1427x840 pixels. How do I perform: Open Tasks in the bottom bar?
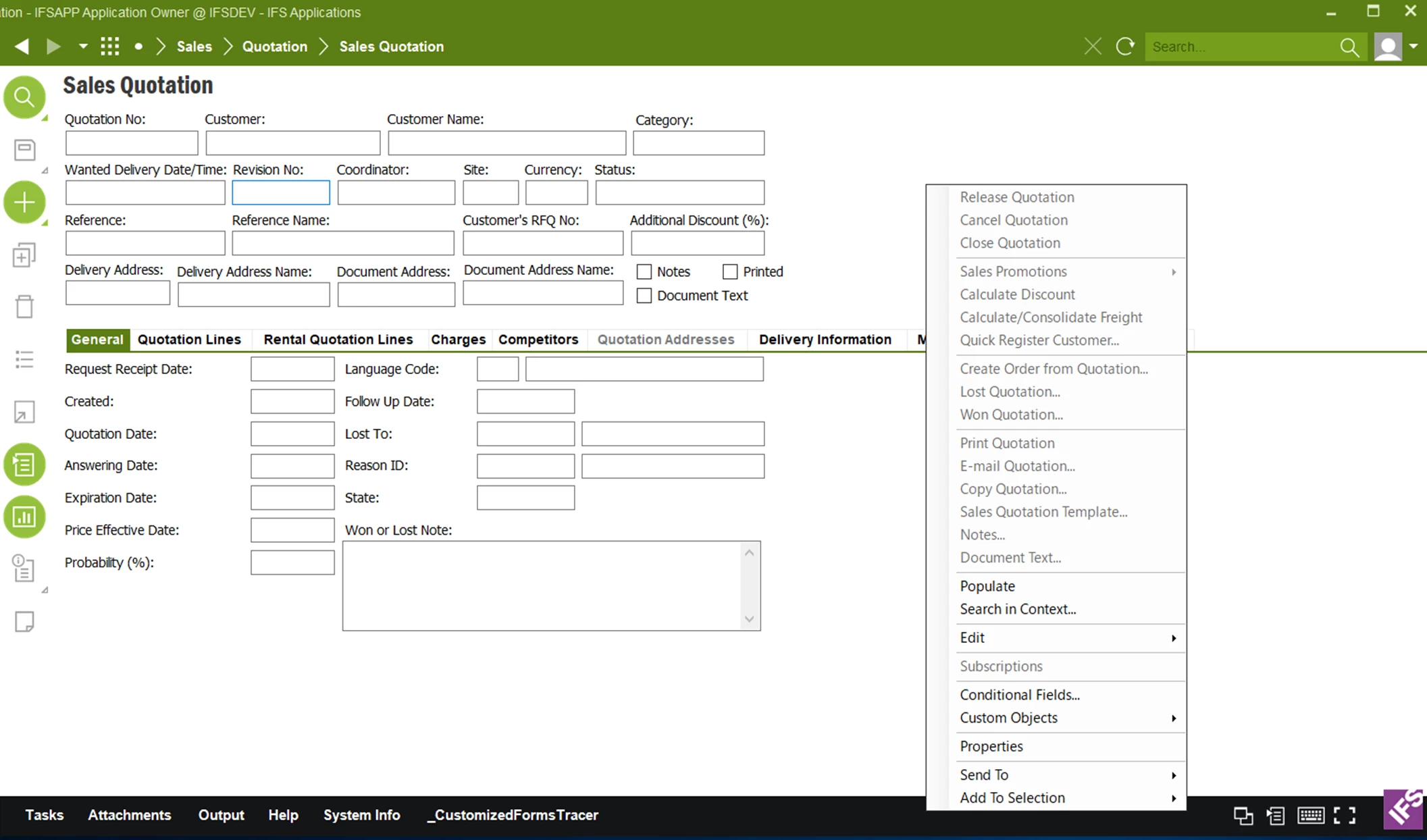(x=45, y=815)
